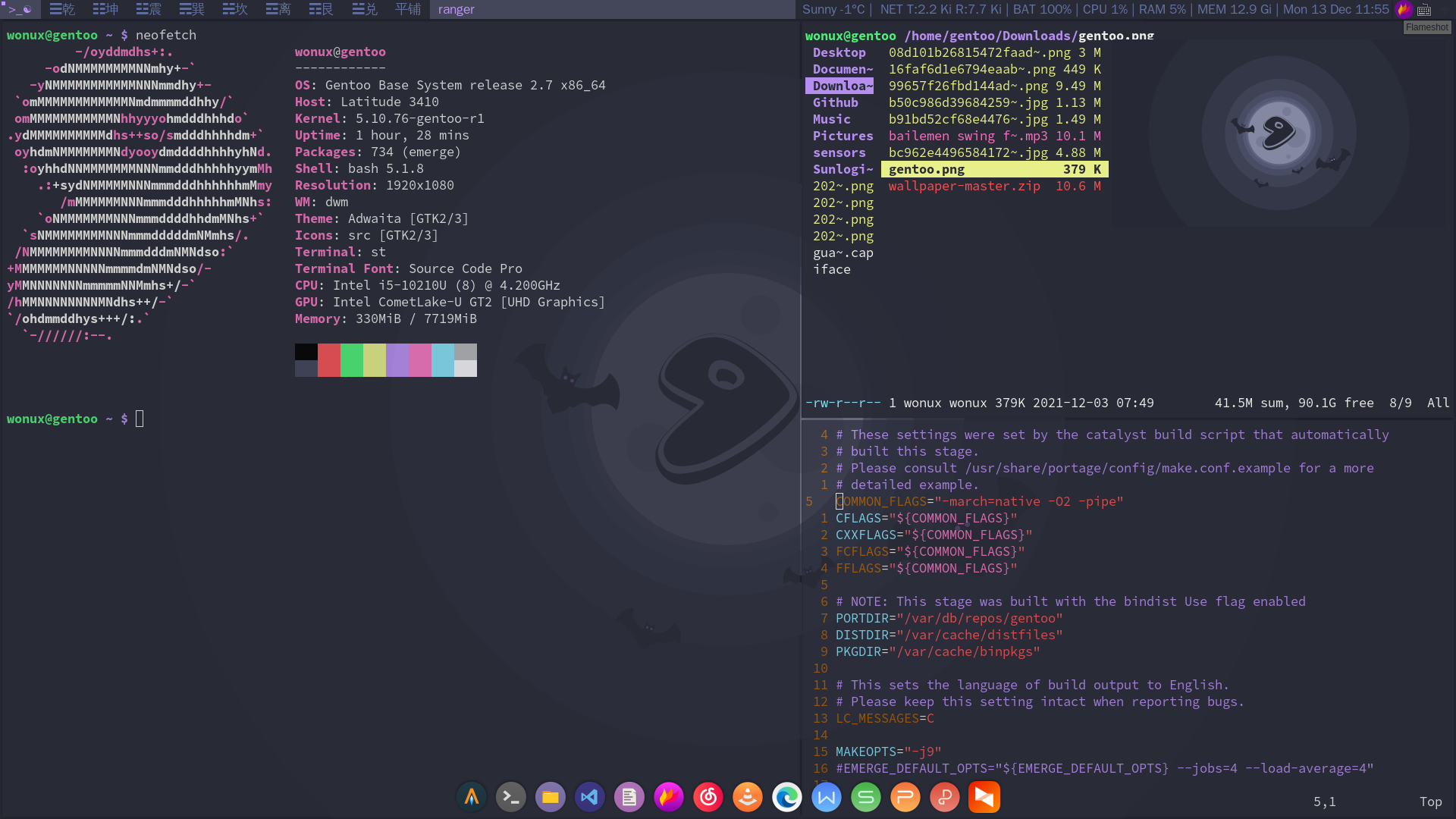Select the wallpaper-master.zip file
This screenshot has height=819, width=1456.
[x=995, y=186]
